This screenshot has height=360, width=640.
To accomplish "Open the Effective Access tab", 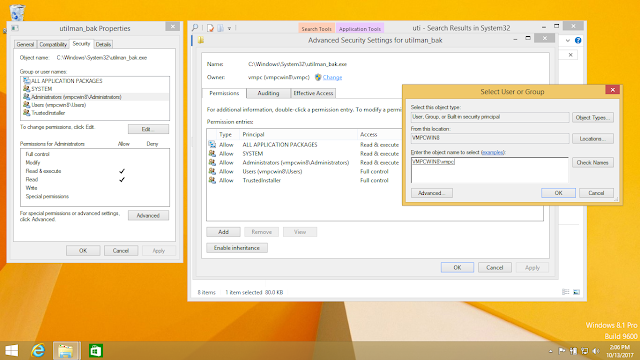I will click(x=313, y=93).
